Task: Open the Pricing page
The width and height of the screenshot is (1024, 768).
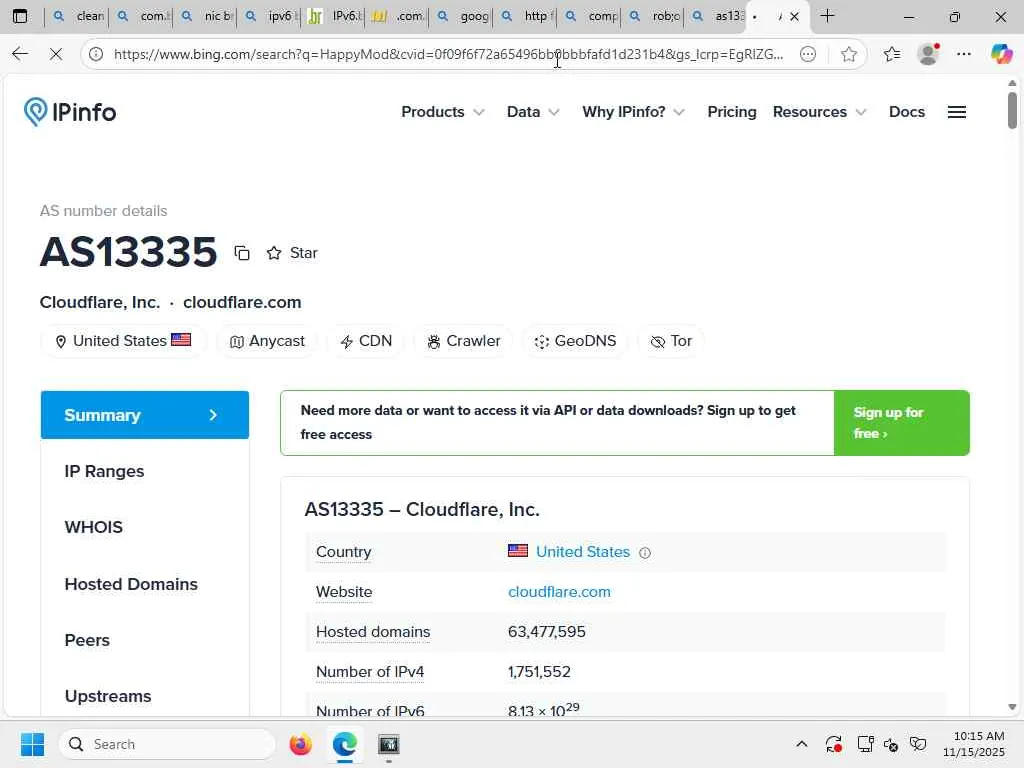Action: point(731,112)
